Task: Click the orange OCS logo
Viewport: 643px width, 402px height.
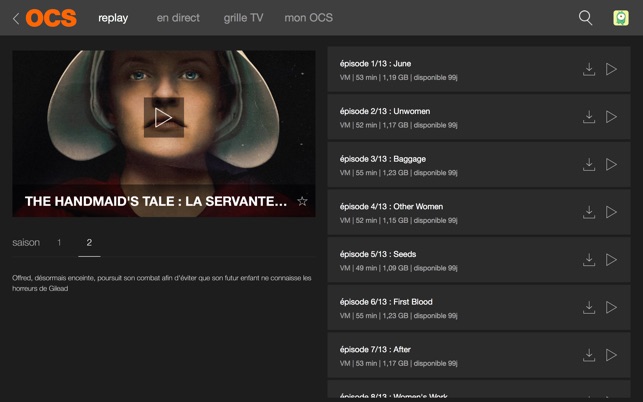Action: pos(51,18)
